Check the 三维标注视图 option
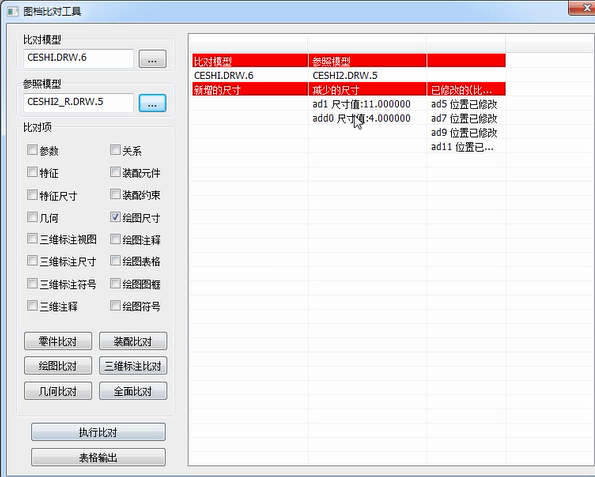 pyautogui.click(x=32, y=239)
